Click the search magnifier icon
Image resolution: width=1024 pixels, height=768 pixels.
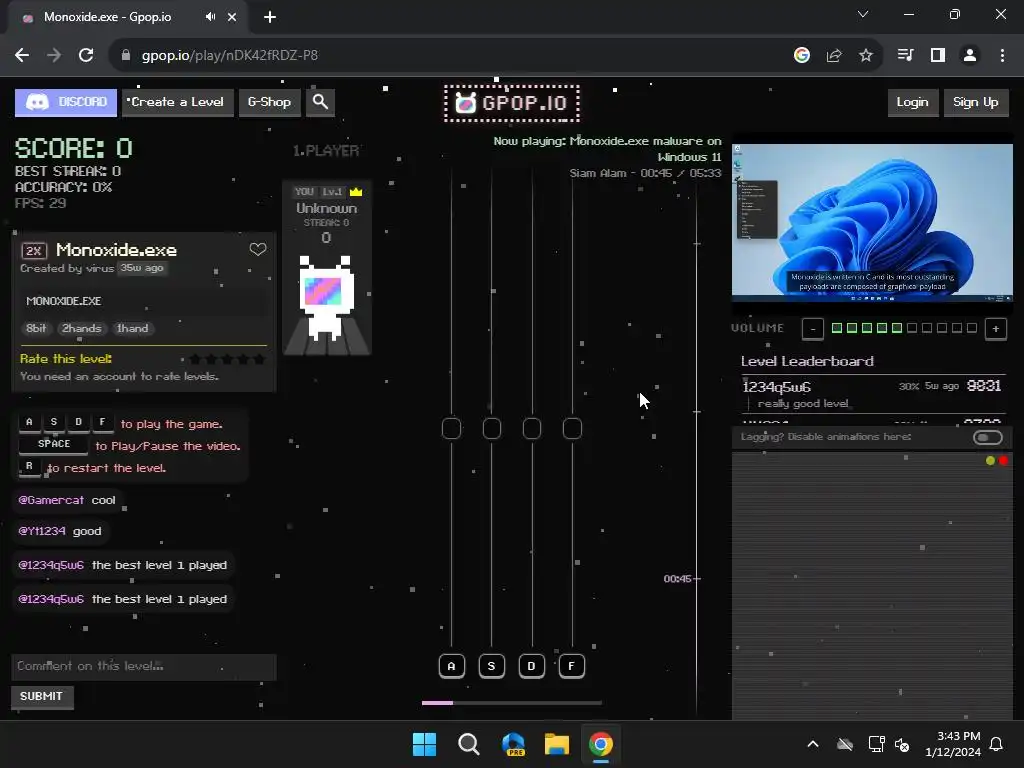pos(320,103)
